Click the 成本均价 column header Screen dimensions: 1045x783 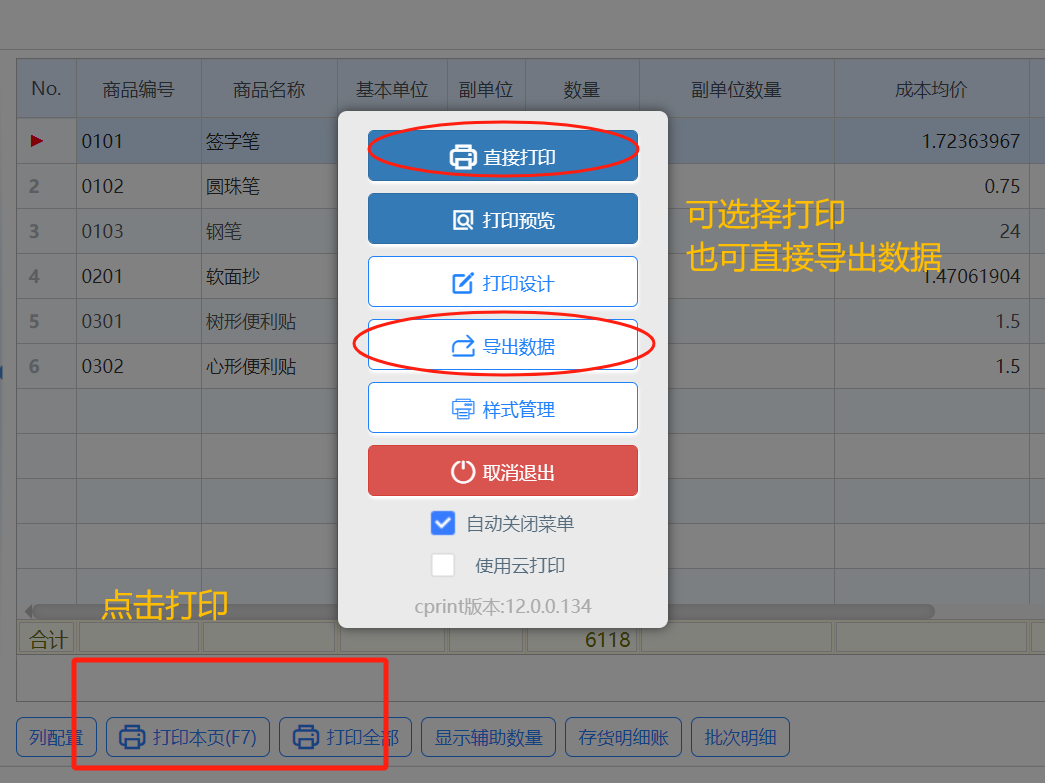[x=930, y=90]
